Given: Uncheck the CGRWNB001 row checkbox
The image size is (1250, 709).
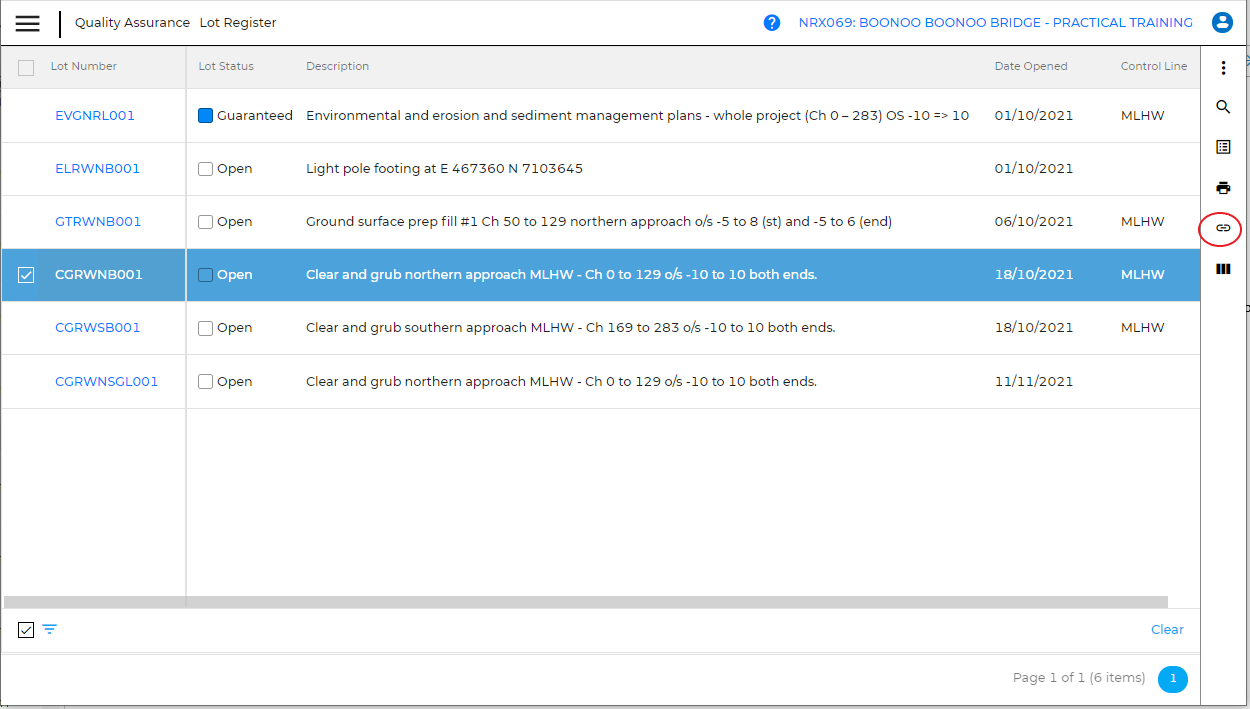Looking at the screenshot, I should [x=26, y=275].
